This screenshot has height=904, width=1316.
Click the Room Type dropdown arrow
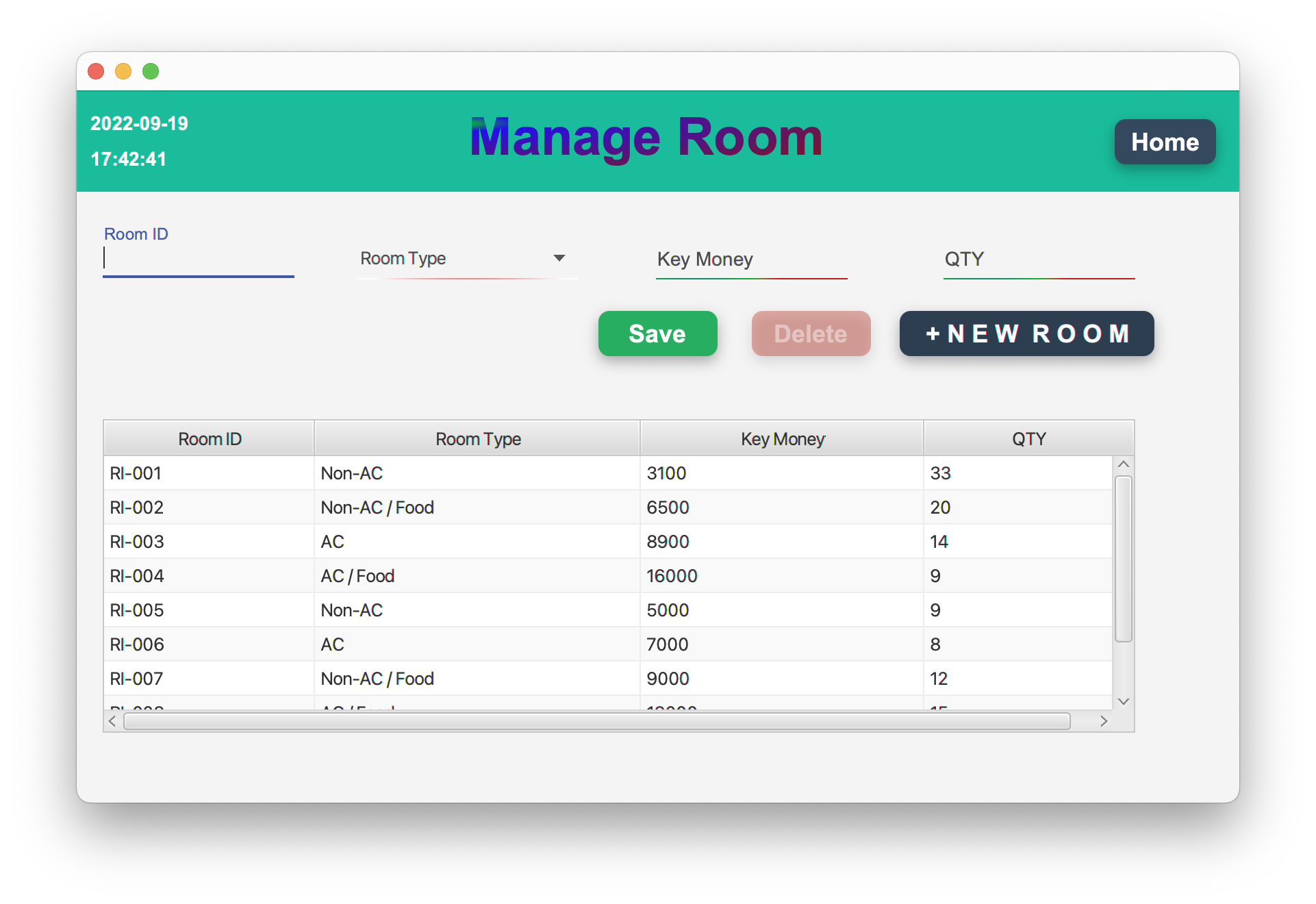coord(559,258)
